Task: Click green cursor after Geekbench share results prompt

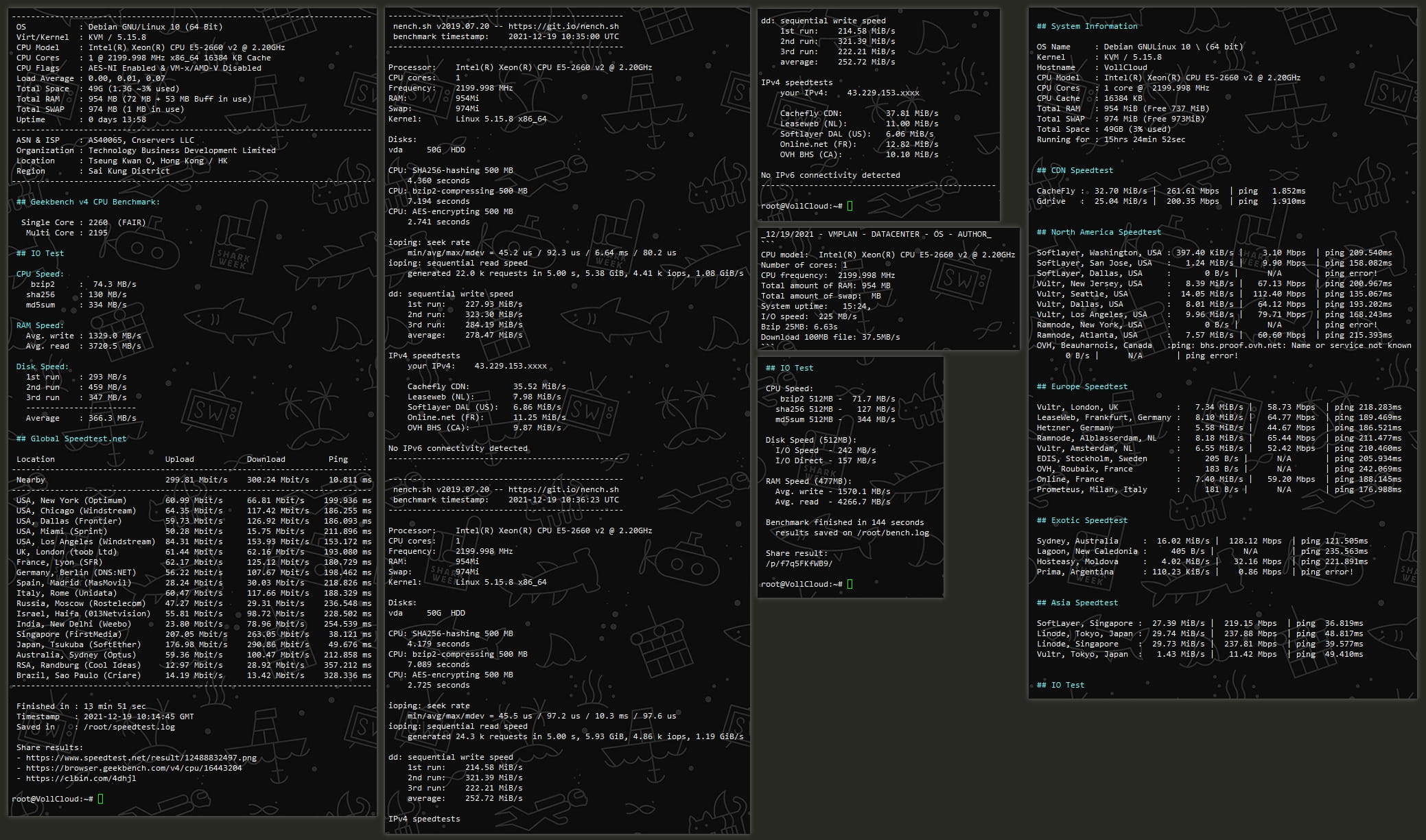Action: click(x=101, y=799)
